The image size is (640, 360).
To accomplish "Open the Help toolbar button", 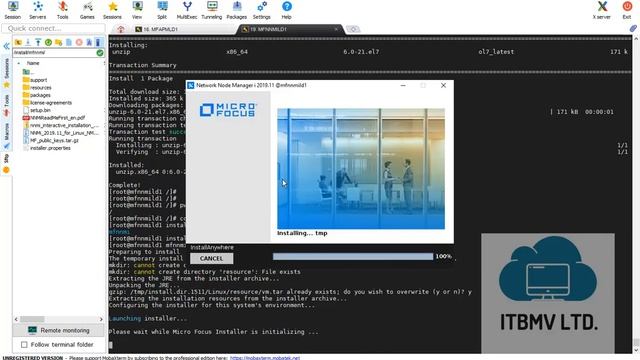I will pyautogui.click(x=287, y=10).
